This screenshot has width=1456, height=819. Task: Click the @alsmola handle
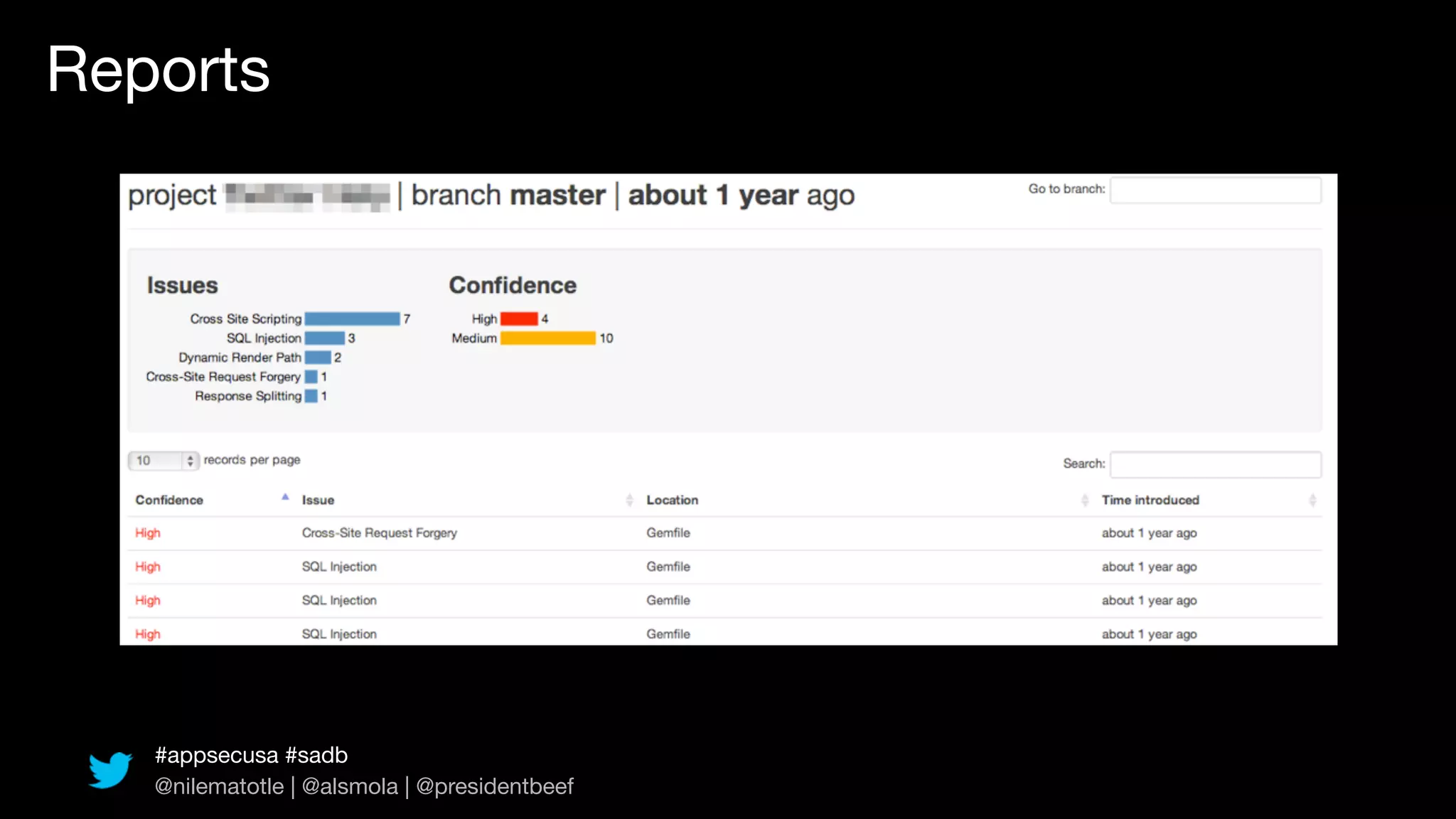click(350, 786)
